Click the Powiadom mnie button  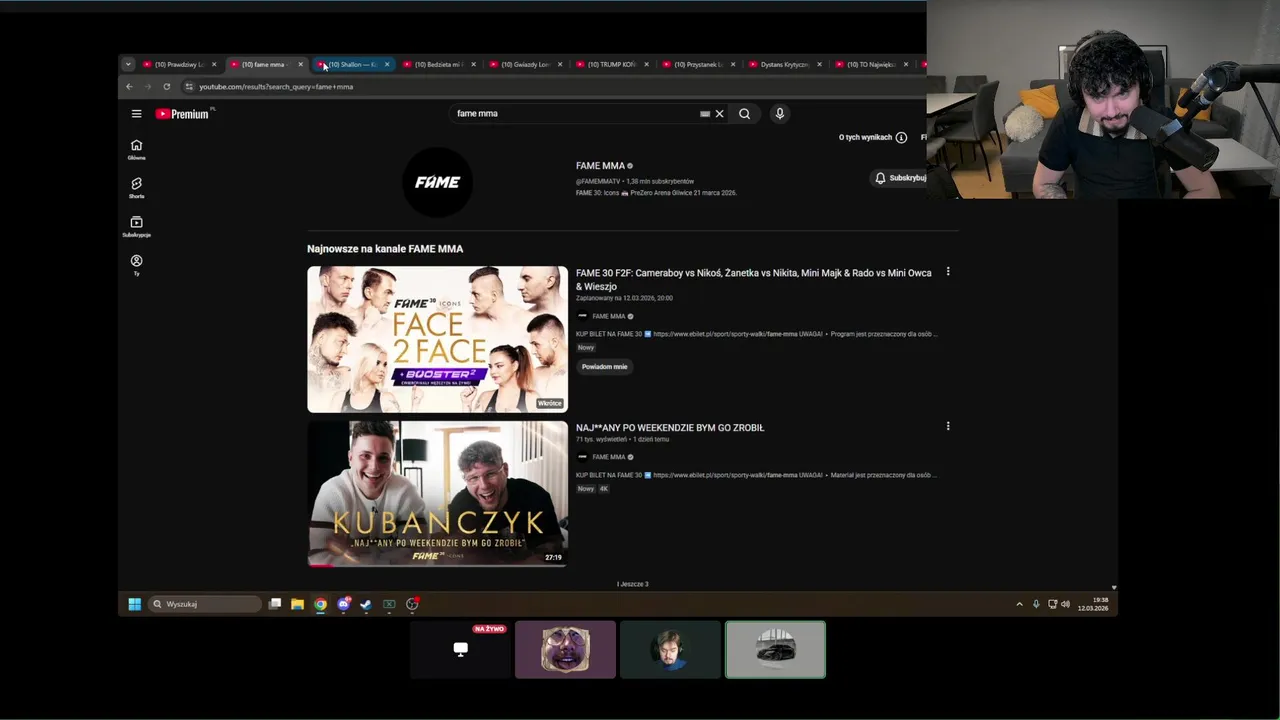coord(605,367)
